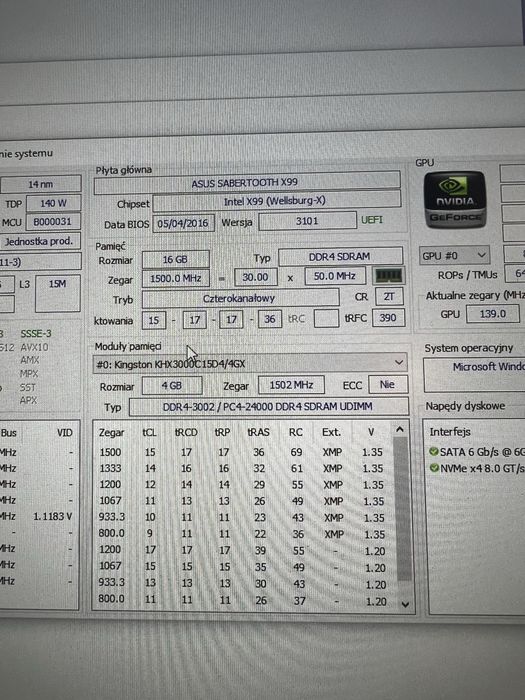Click the ECC Nie field
Viewport: 525px width, 700px height.
point(388,384)
